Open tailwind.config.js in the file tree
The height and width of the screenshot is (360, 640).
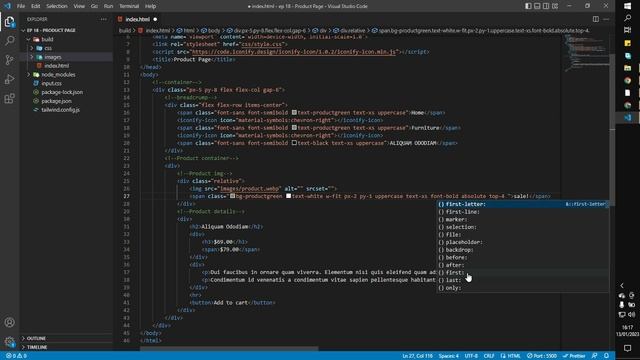60,110
